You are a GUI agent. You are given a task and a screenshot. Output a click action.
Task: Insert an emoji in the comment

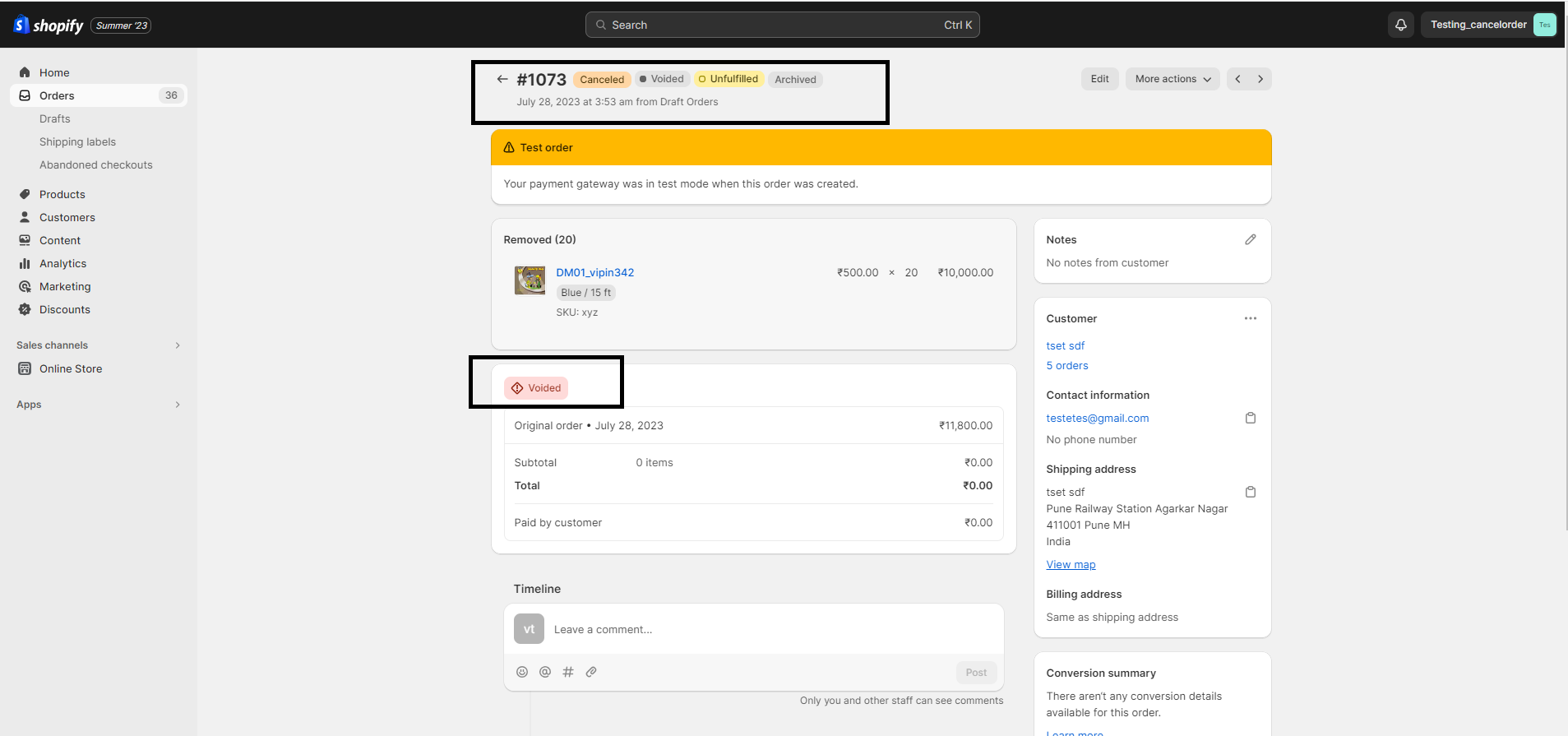tap(522, 672)
